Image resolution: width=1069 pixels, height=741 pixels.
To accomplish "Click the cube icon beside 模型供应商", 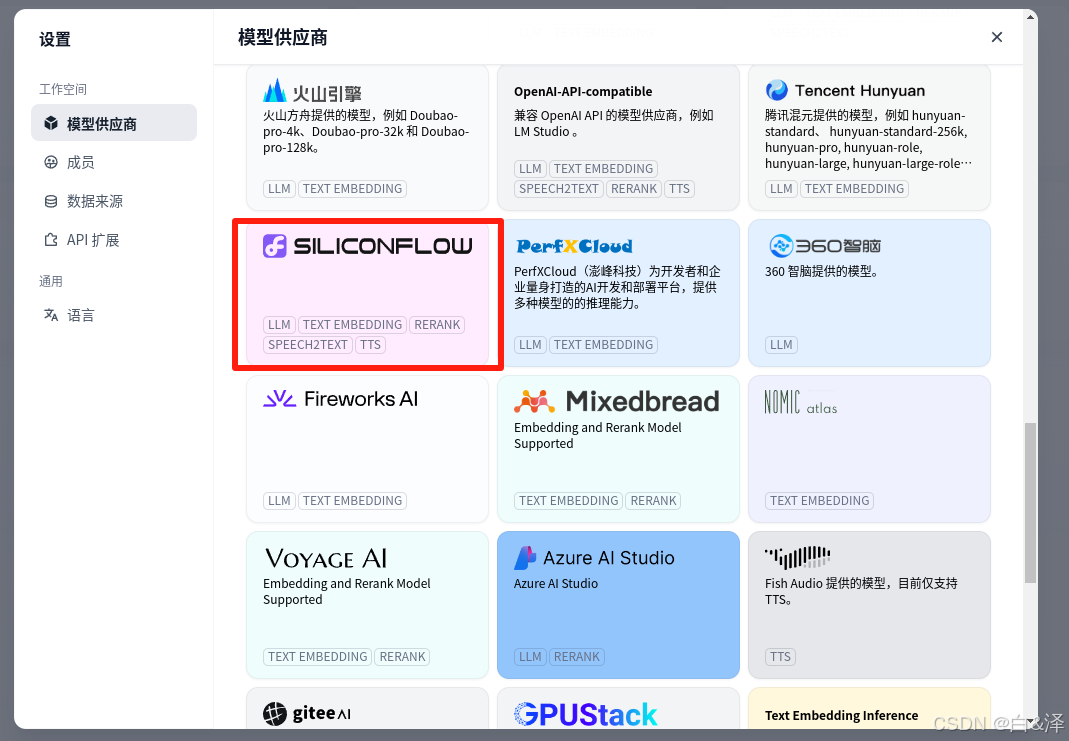I will click(51, 123).
